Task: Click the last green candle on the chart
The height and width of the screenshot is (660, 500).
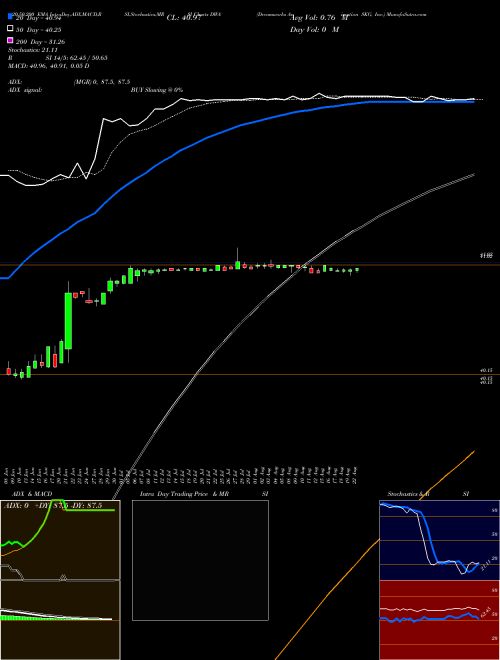Action: click(x=357, y=269)
